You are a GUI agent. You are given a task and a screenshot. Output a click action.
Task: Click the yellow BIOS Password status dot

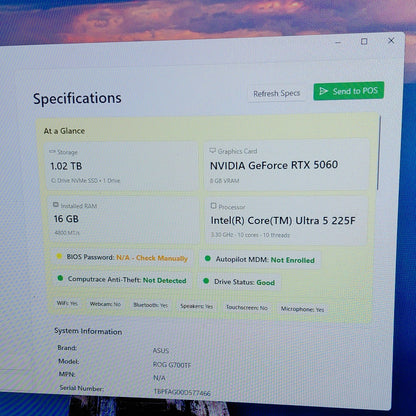59,256
